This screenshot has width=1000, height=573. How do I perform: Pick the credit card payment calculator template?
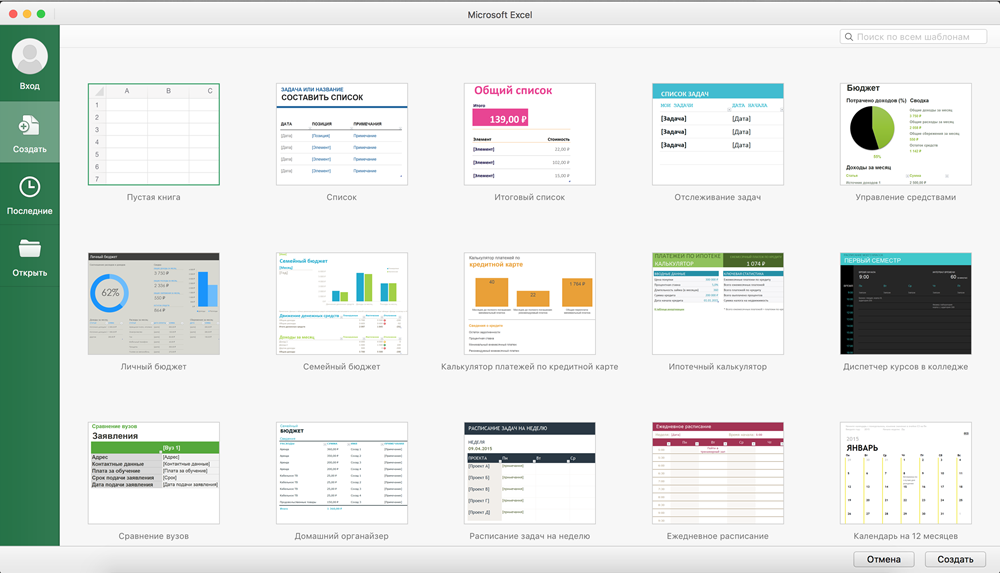coord(530,303)
